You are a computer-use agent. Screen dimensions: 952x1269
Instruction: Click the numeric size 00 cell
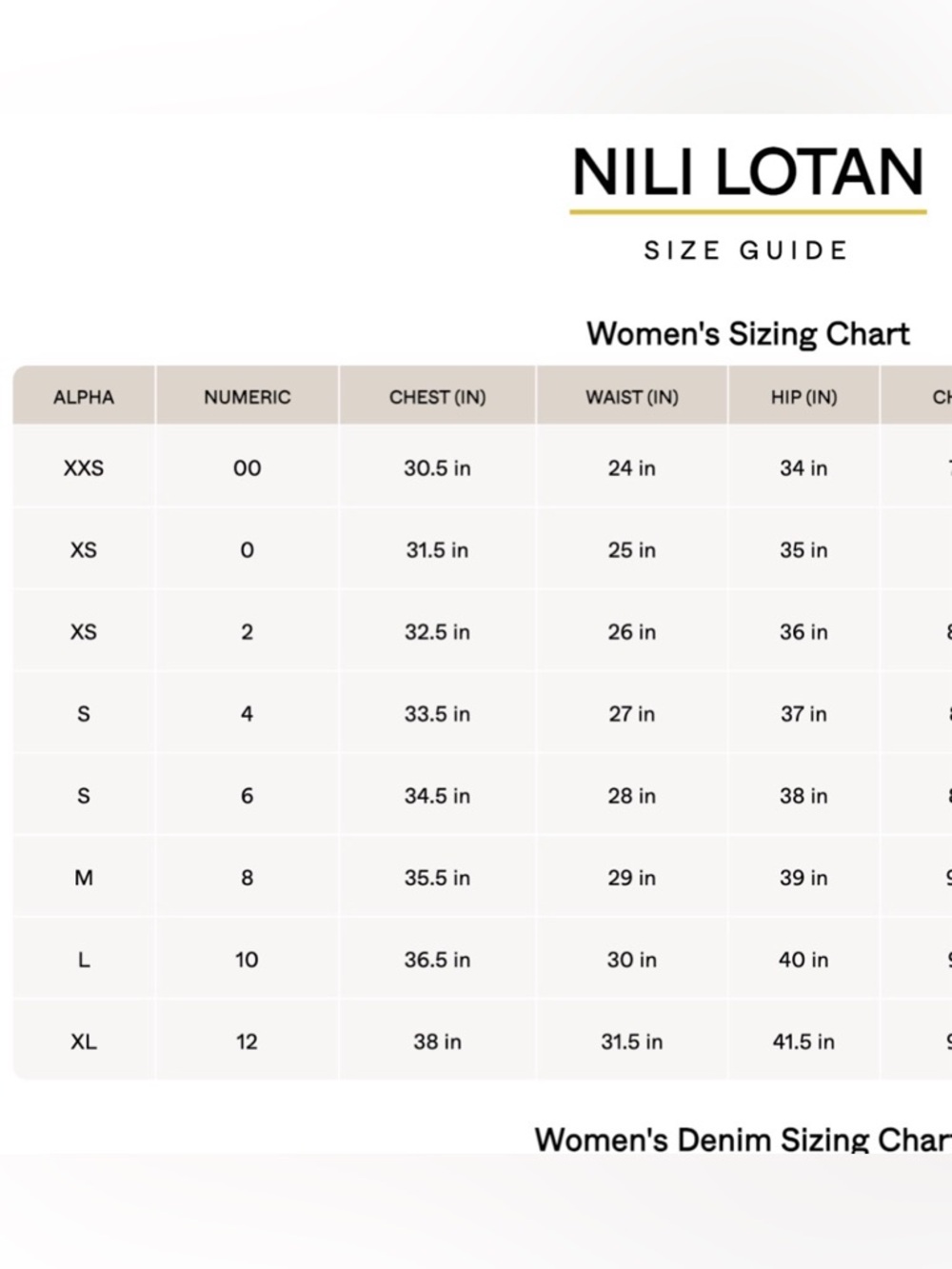[x=247, y=468]
